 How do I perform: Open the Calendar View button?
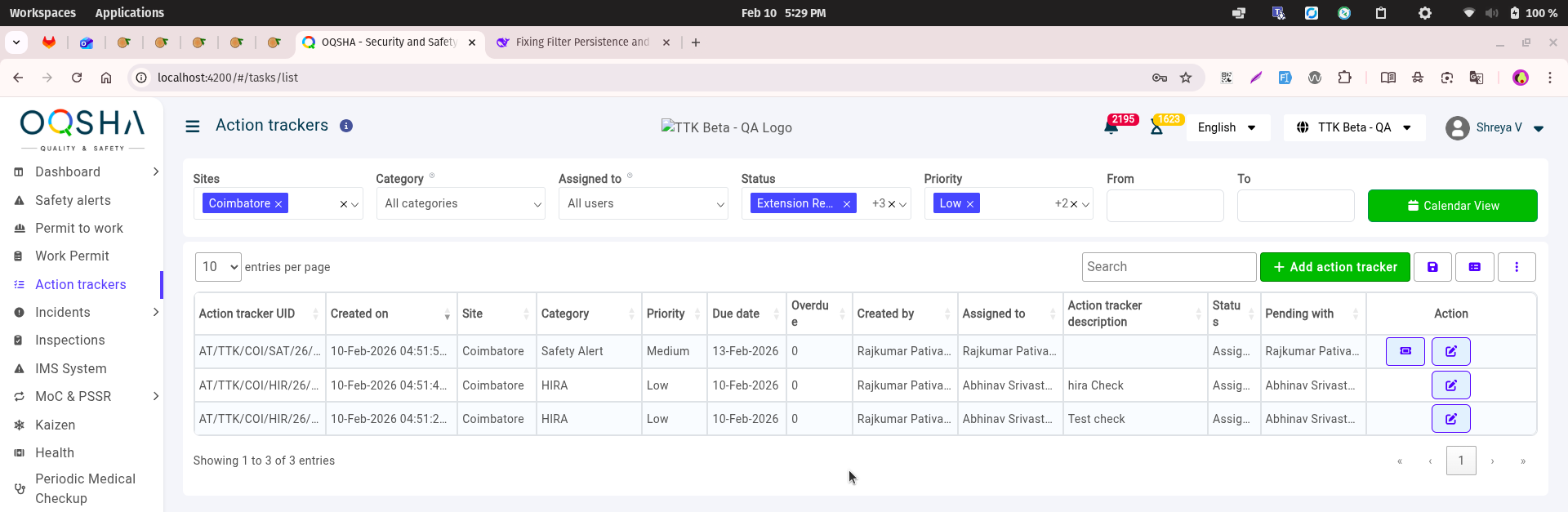1452,206
